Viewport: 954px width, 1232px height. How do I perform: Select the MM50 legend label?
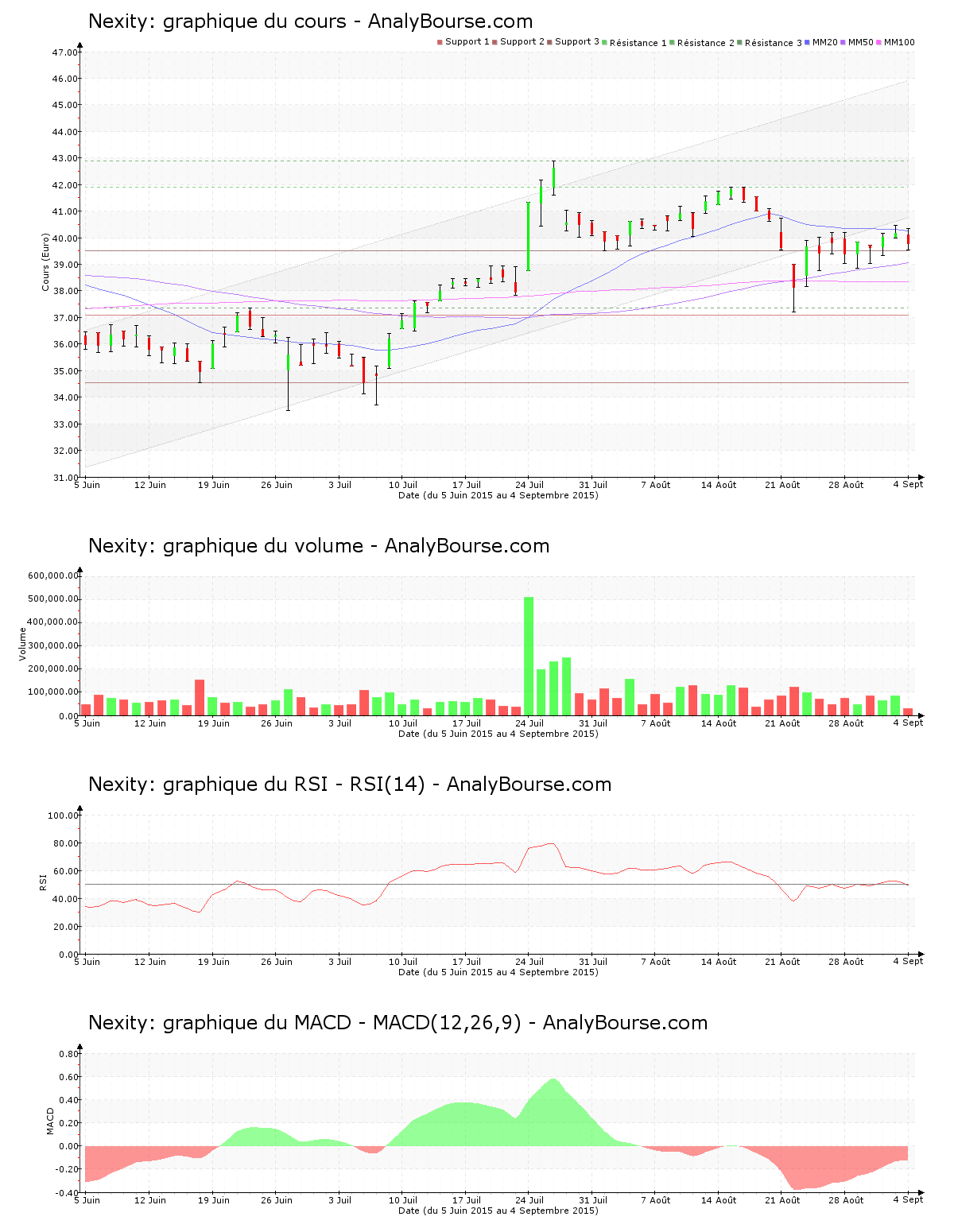pyautogui.click(x=861, y=42)
